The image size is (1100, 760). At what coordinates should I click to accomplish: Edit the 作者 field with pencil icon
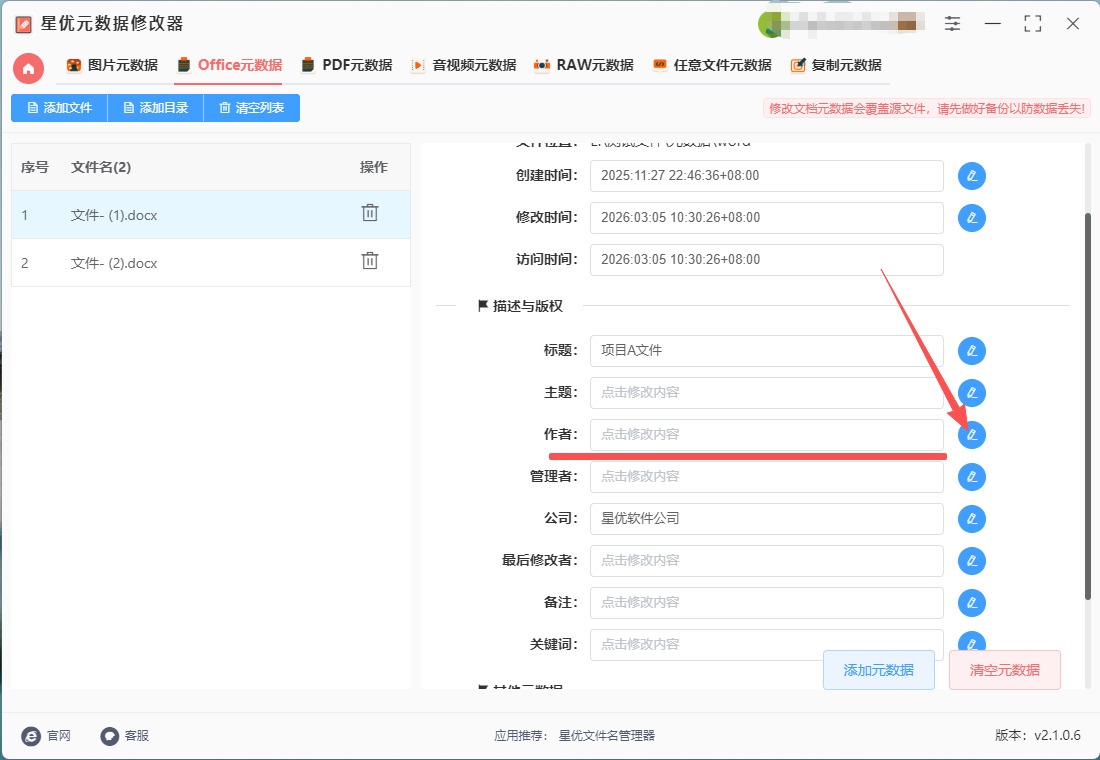tap(972, 434)
